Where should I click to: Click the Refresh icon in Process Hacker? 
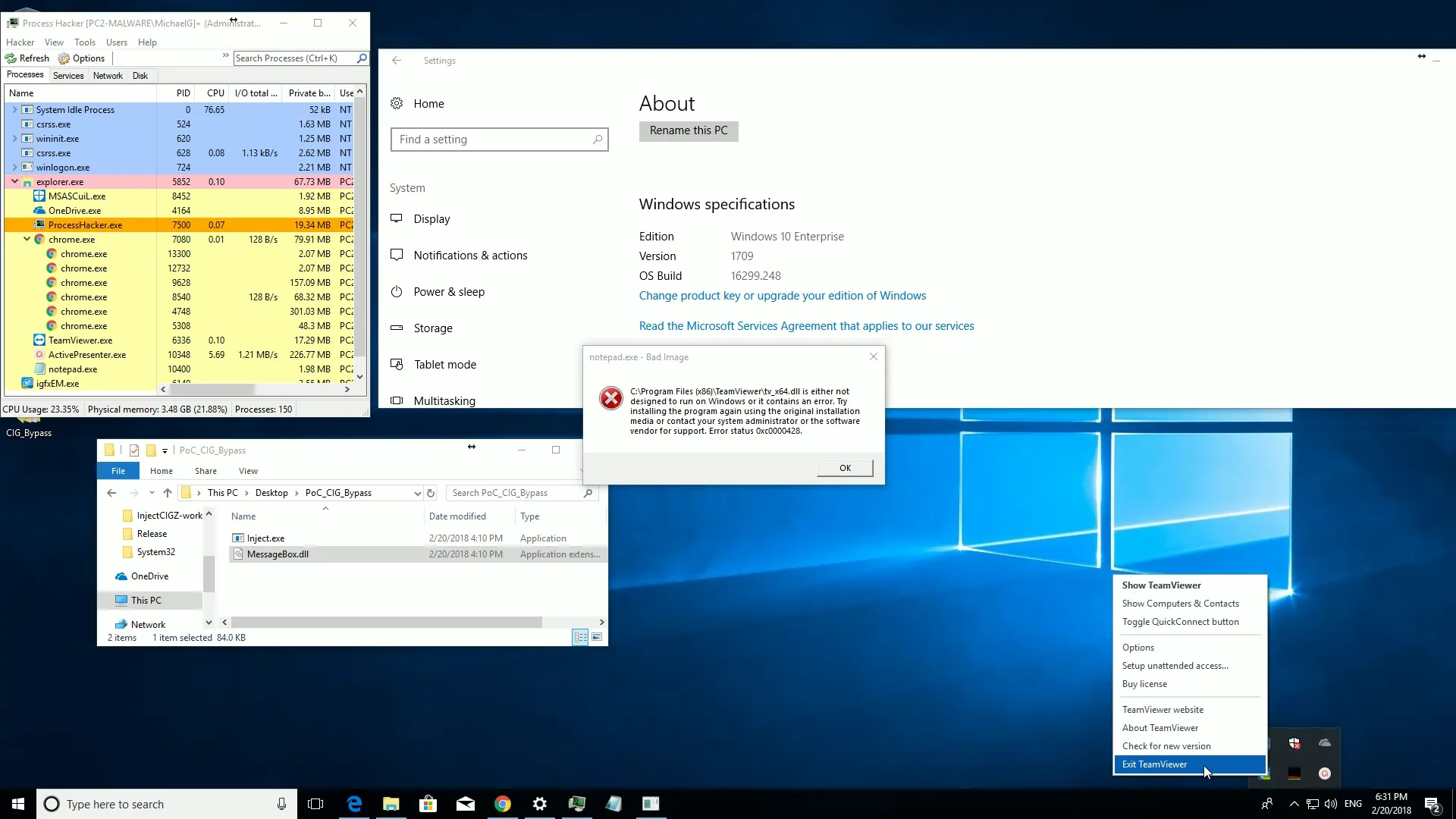click(11, 58)
